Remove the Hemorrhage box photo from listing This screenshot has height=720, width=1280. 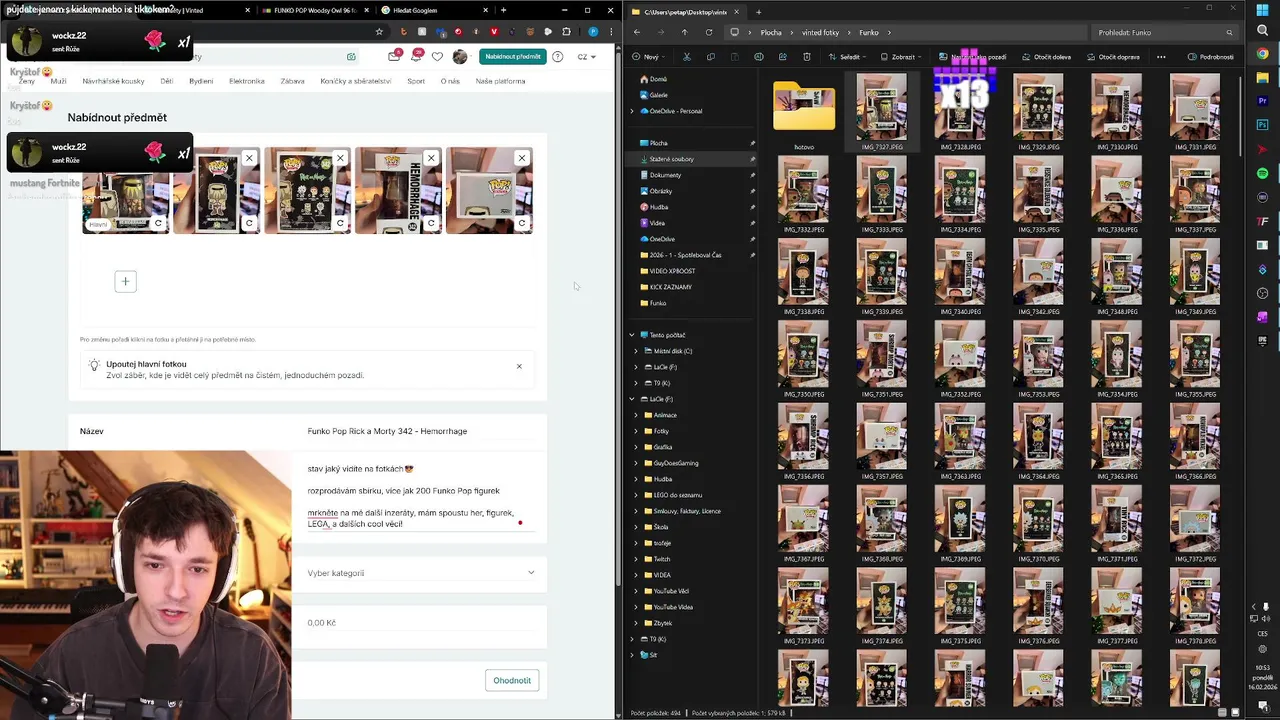pos(431,158)
